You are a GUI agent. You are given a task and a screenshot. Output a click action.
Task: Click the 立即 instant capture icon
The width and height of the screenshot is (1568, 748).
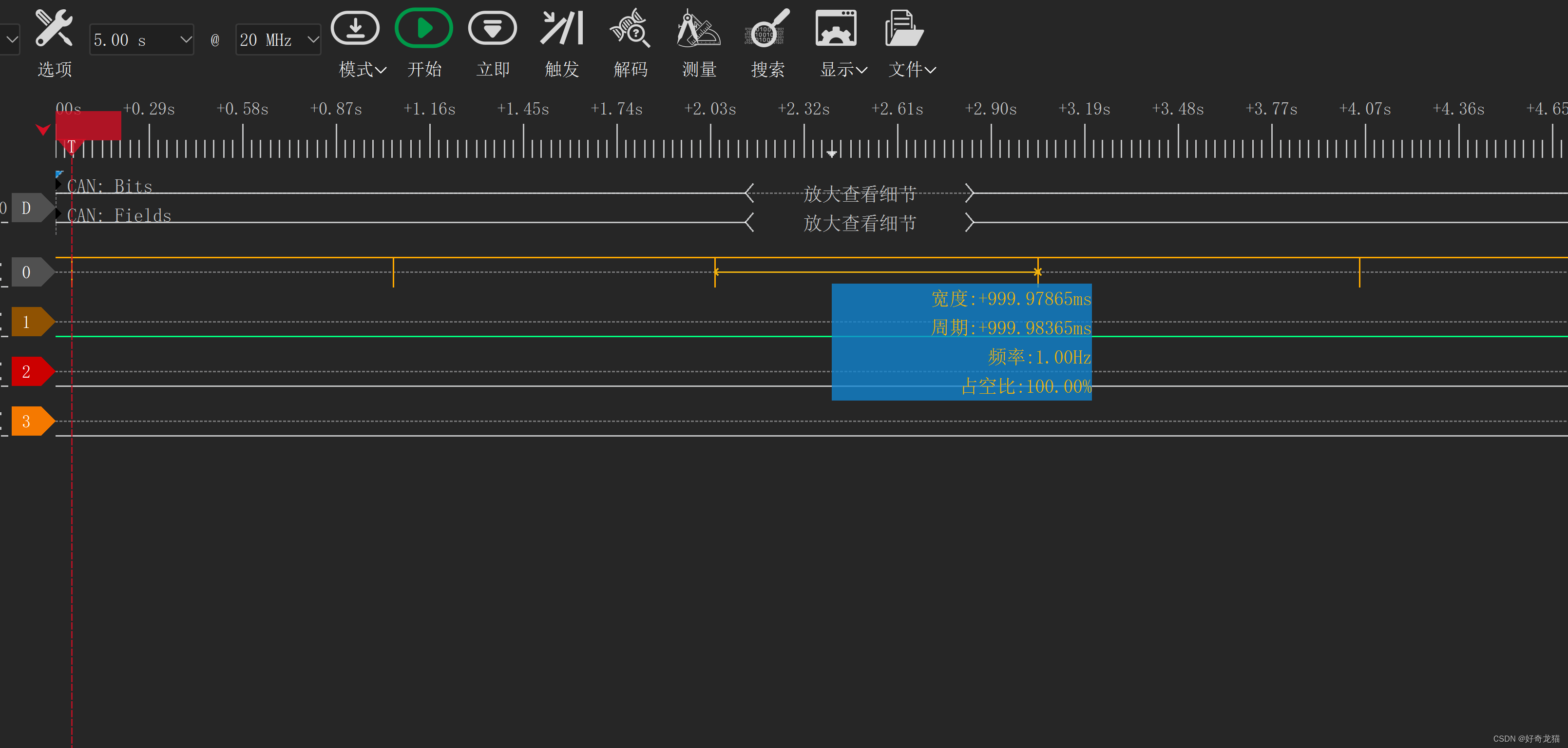click(492, 29)
